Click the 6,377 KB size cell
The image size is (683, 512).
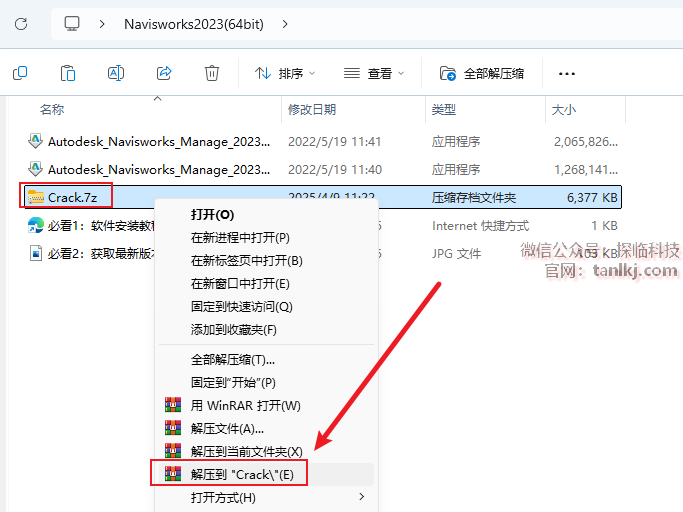pyautogui.click(x=592, y=198)
